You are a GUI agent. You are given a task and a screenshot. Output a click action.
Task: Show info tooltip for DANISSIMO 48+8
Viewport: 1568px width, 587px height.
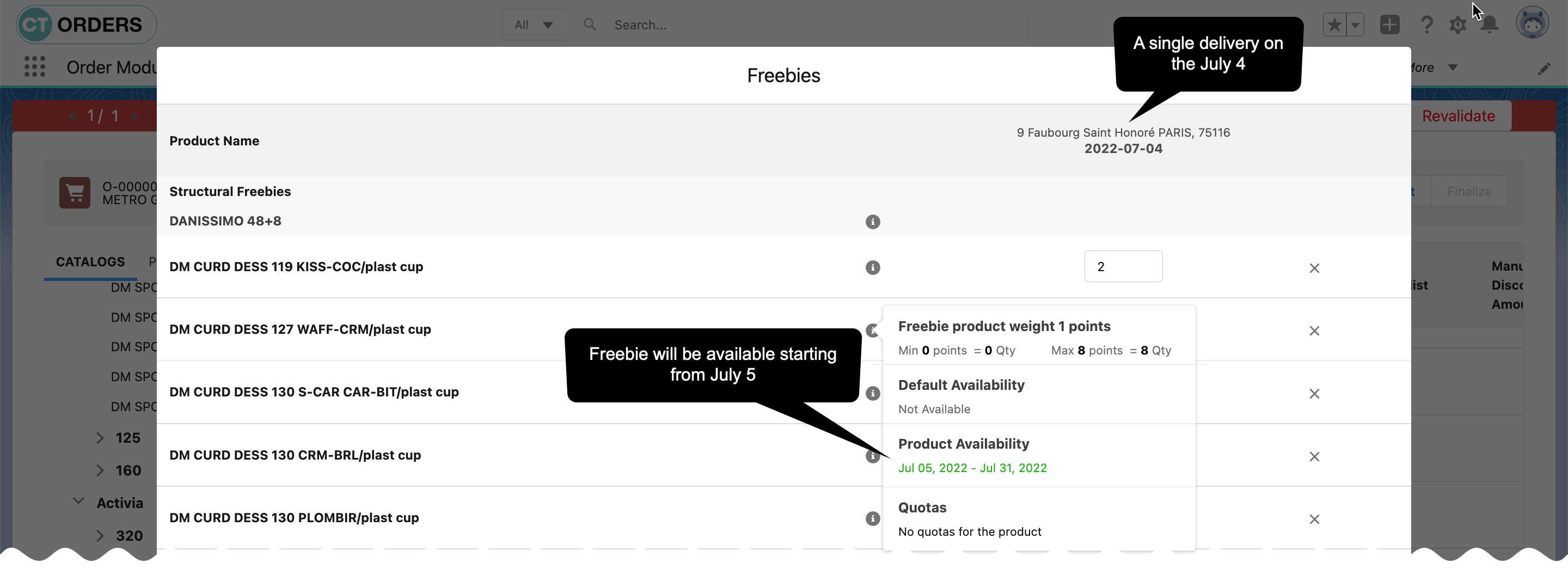point(873,222)
